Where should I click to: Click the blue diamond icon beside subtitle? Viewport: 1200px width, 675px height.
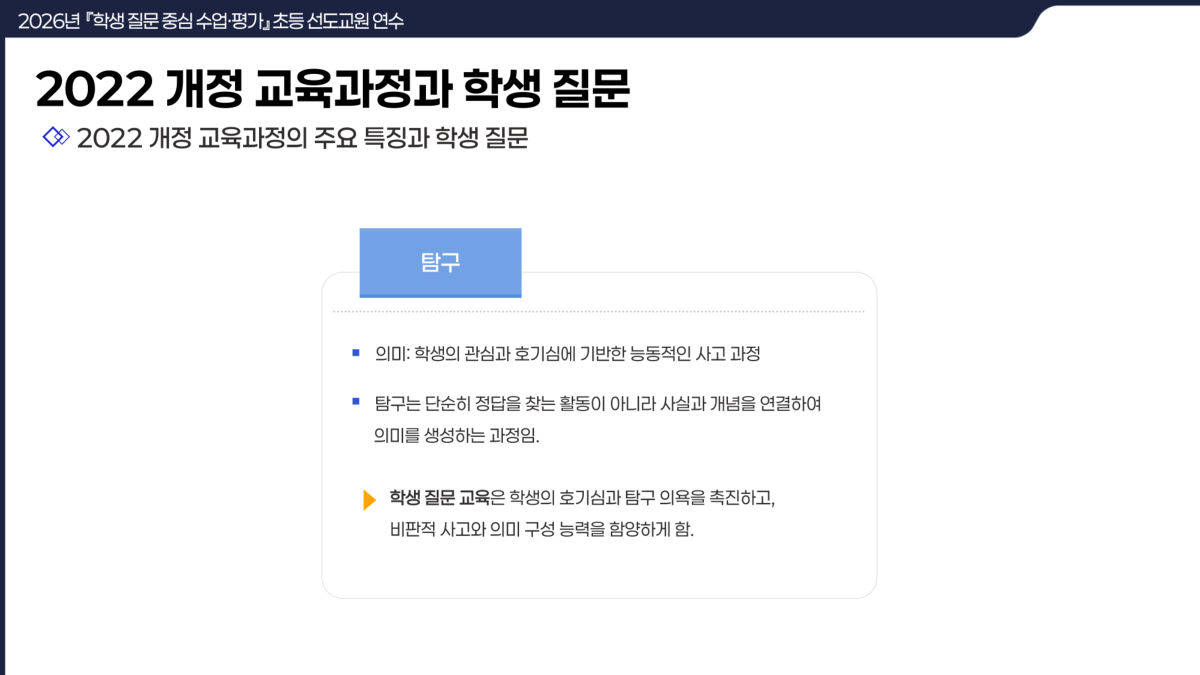coord(56,137)
